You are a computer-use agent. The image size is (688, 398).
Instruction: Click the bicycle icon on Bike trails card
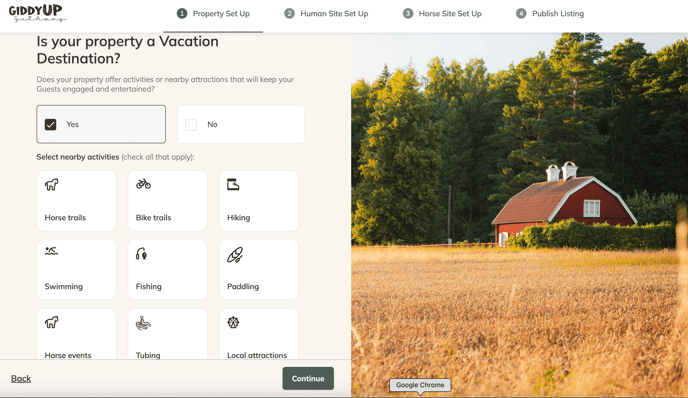(x=143, y=184)
